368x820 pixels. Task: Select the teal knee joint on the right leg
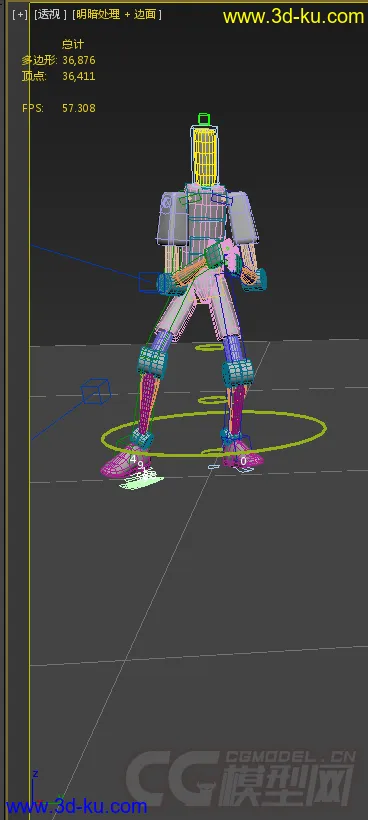point(237,372)
